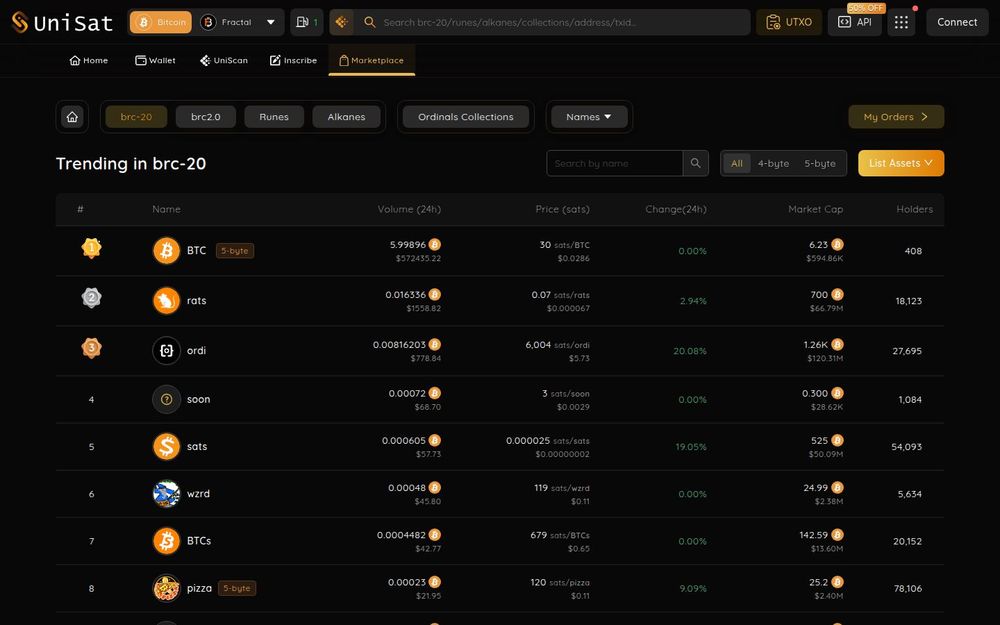The image size is (1000, 625).
Task: Click the sats token dollar logo
Action: pyautogui.click(x=166, y=446)
